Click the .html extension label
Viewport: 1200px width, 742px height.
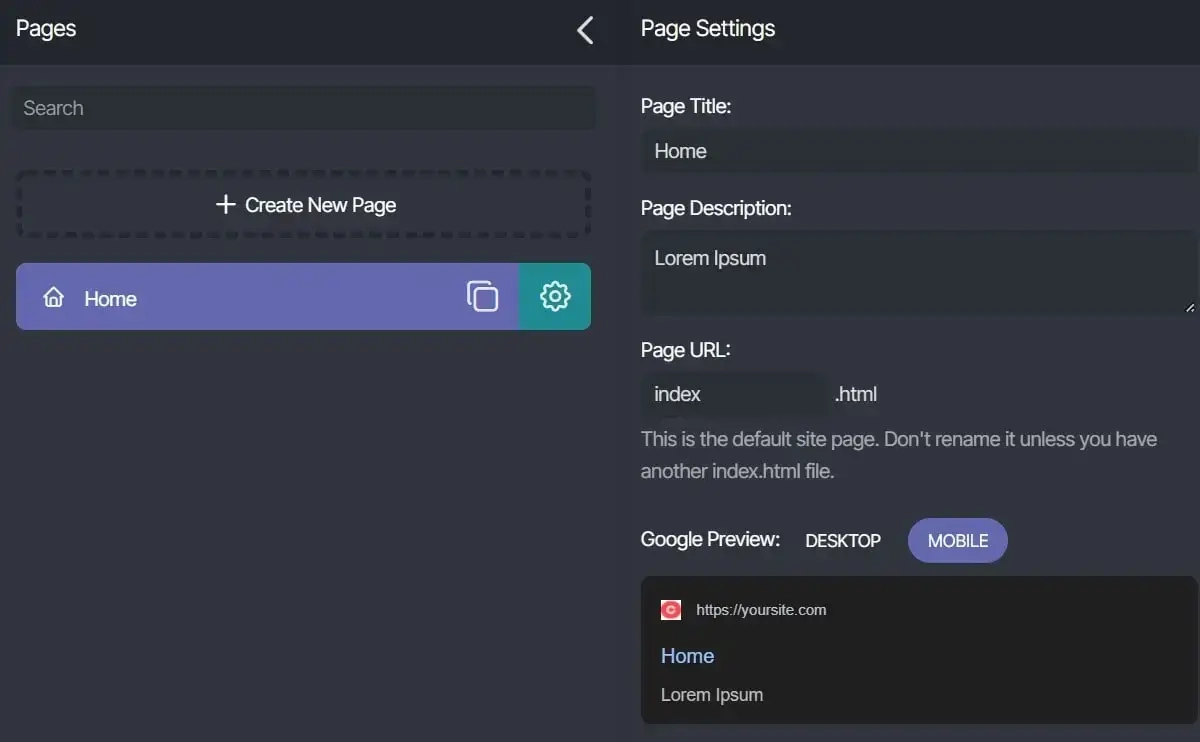tap(856, 394)
